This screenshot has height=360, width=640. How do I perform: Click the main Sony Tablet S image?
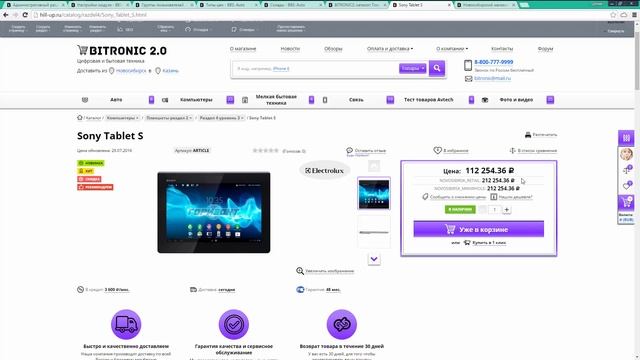pyautogui.click(x=214, y=213)
